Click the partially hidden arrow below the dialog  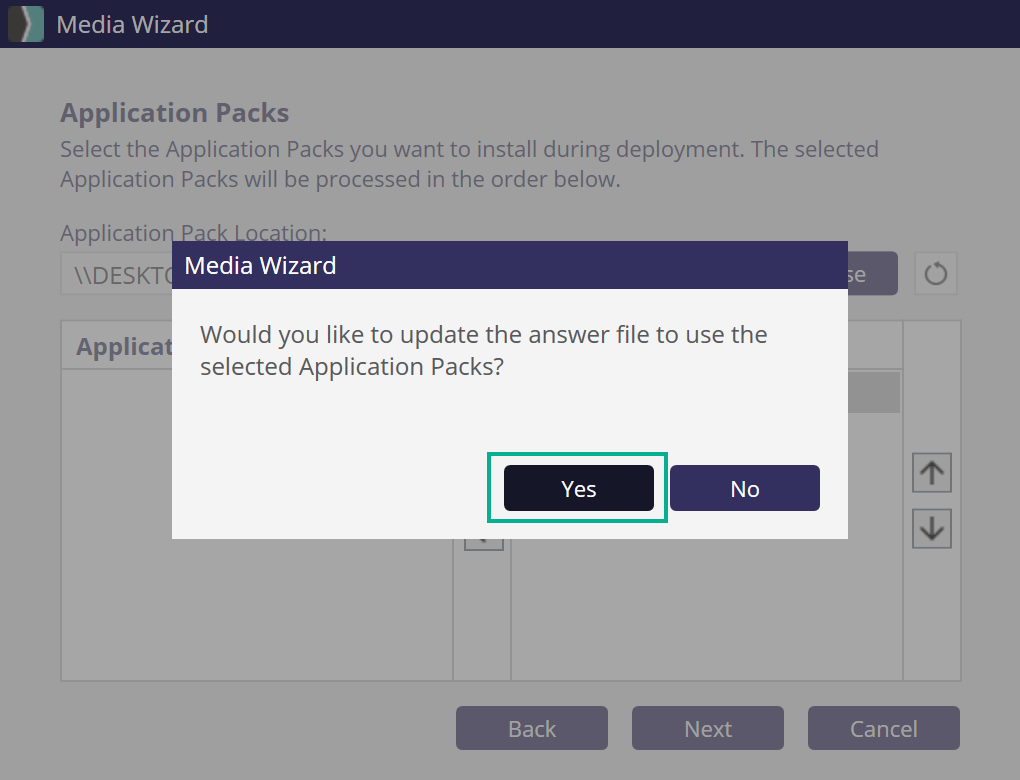click(x=484, y=543)
